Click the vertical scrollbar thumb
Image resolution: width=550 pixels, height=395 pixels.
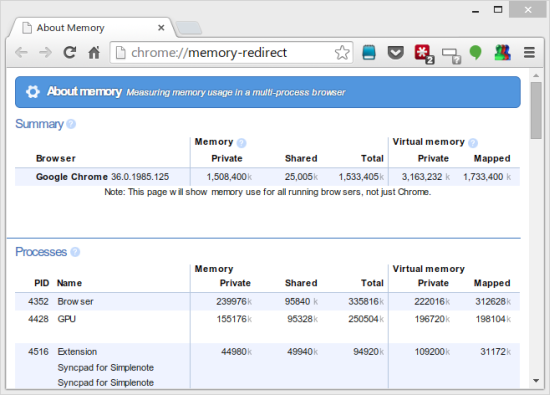click(536, 111)
